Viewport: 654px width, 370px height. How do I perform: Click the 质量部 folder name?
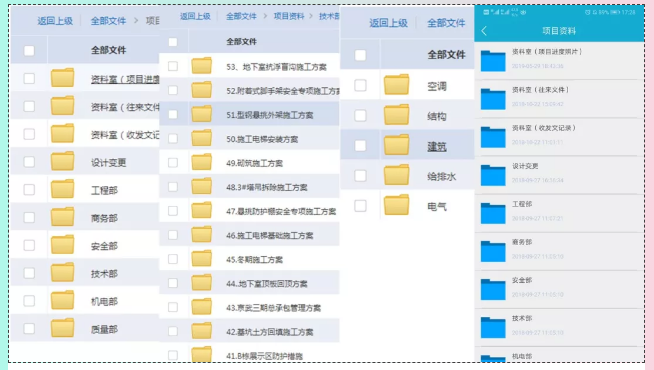(x=104, y=330)
